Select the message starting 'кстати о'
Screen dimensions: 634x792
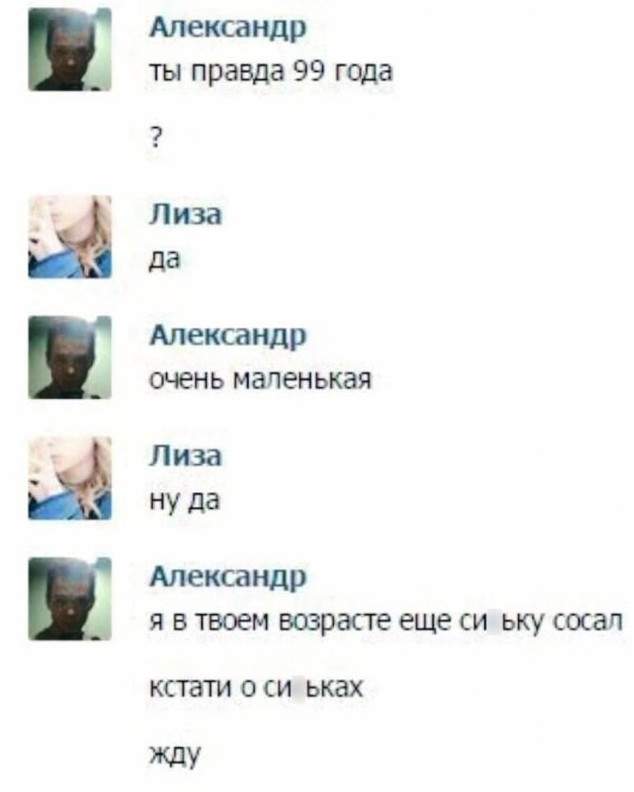[x=256, y=687]
